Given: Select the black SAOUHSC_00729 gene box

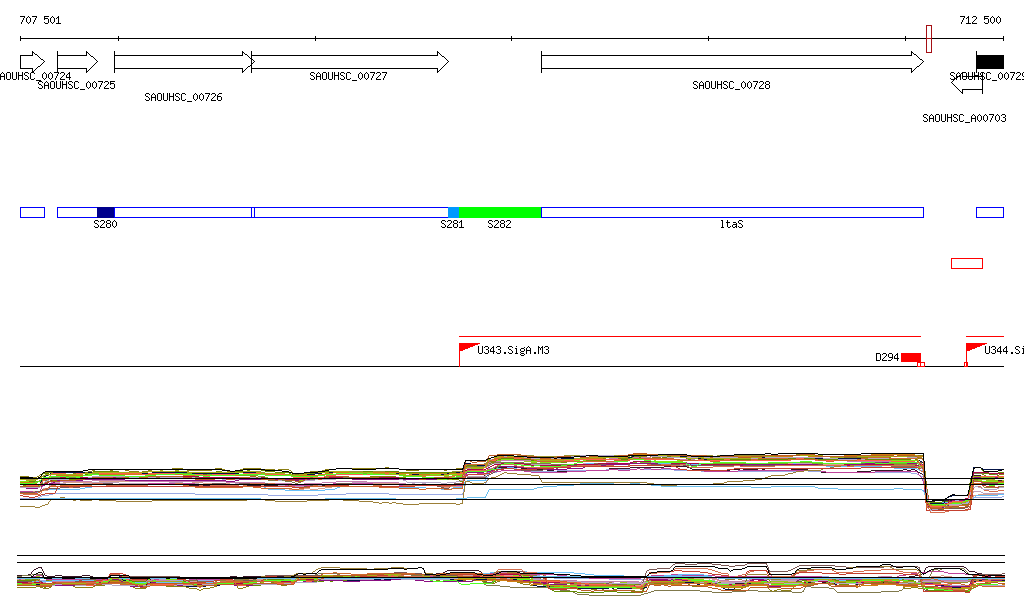Looking at the screenshot, I should (990, 62).
